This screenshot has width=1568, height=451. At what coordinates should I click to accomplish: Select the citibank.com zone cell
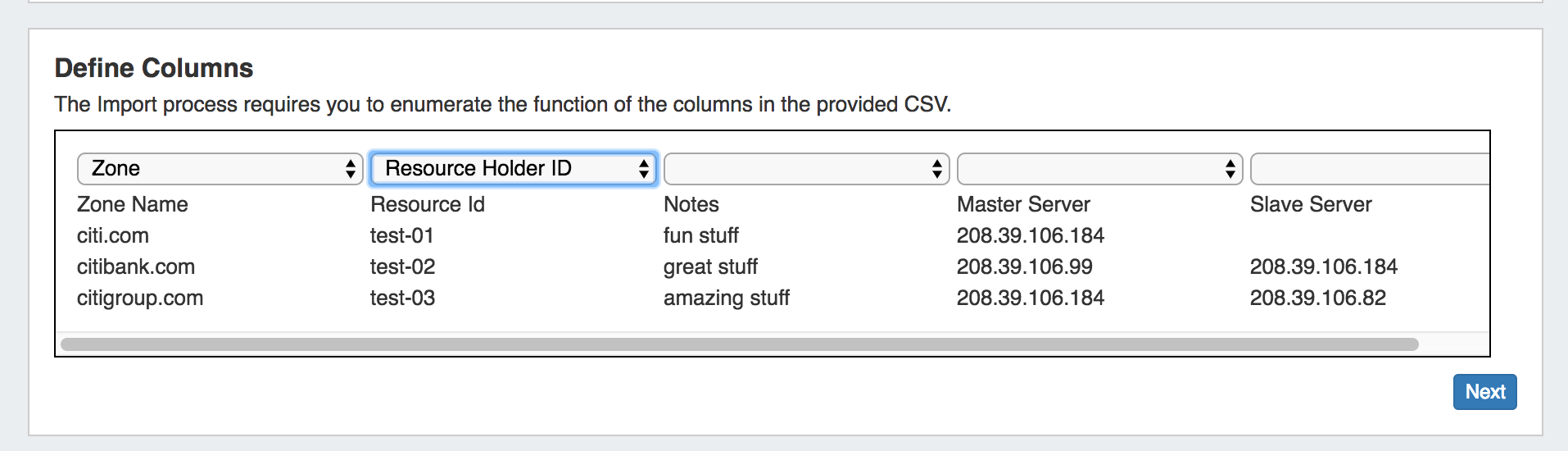point(136,267)
